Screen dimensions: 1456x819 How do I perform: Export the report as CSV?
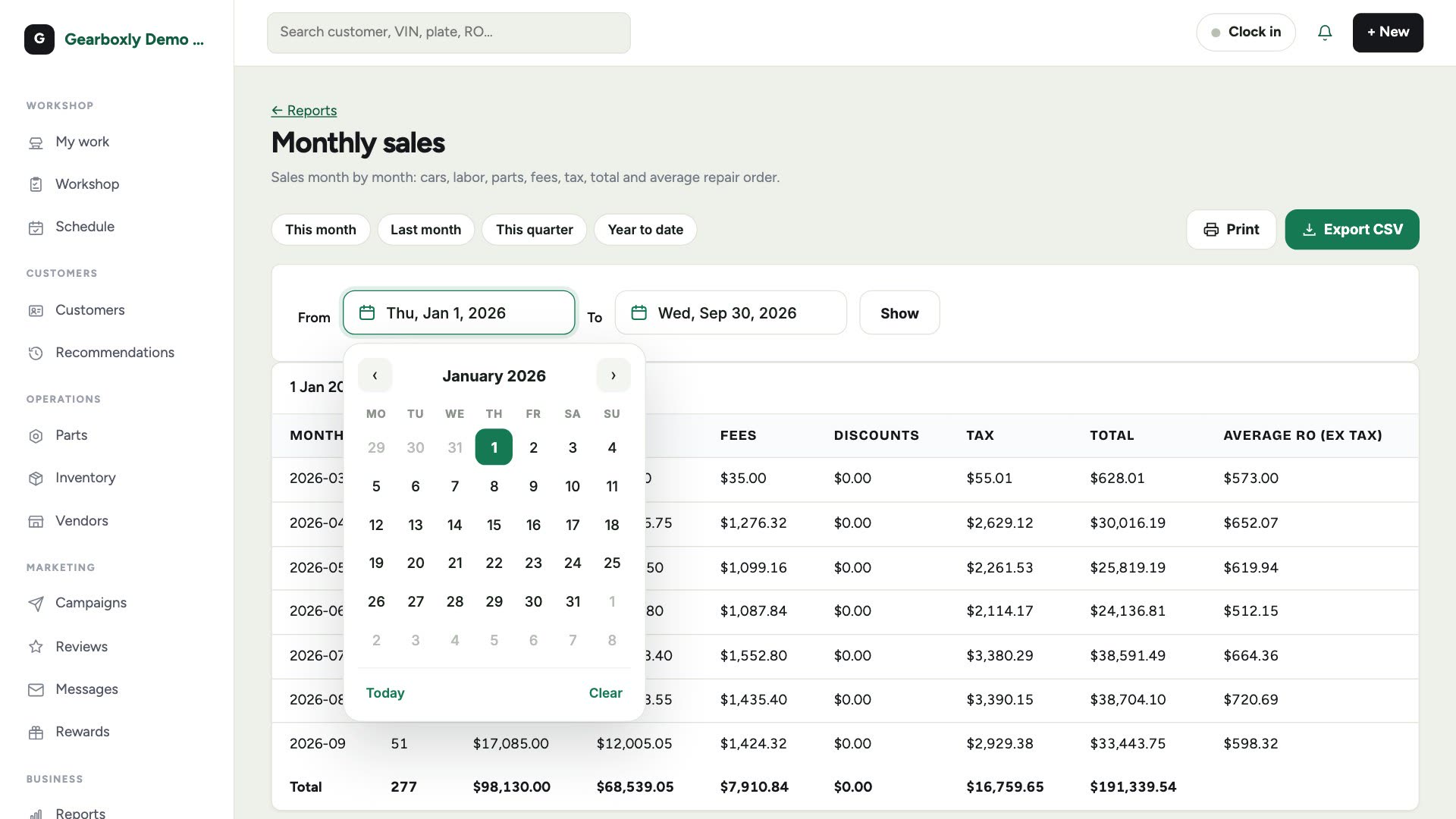[1352, 230]
